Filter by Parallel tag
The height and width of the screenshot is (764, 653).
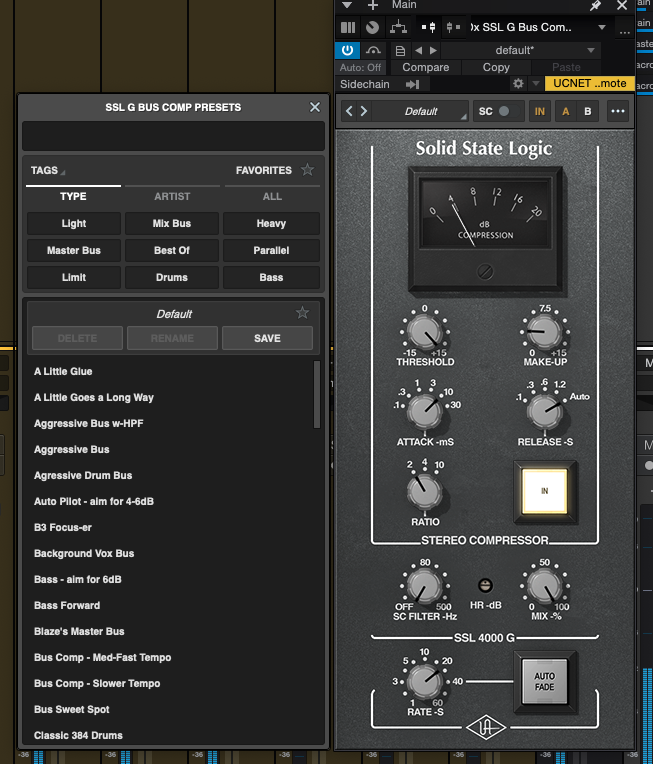[271, 250]
